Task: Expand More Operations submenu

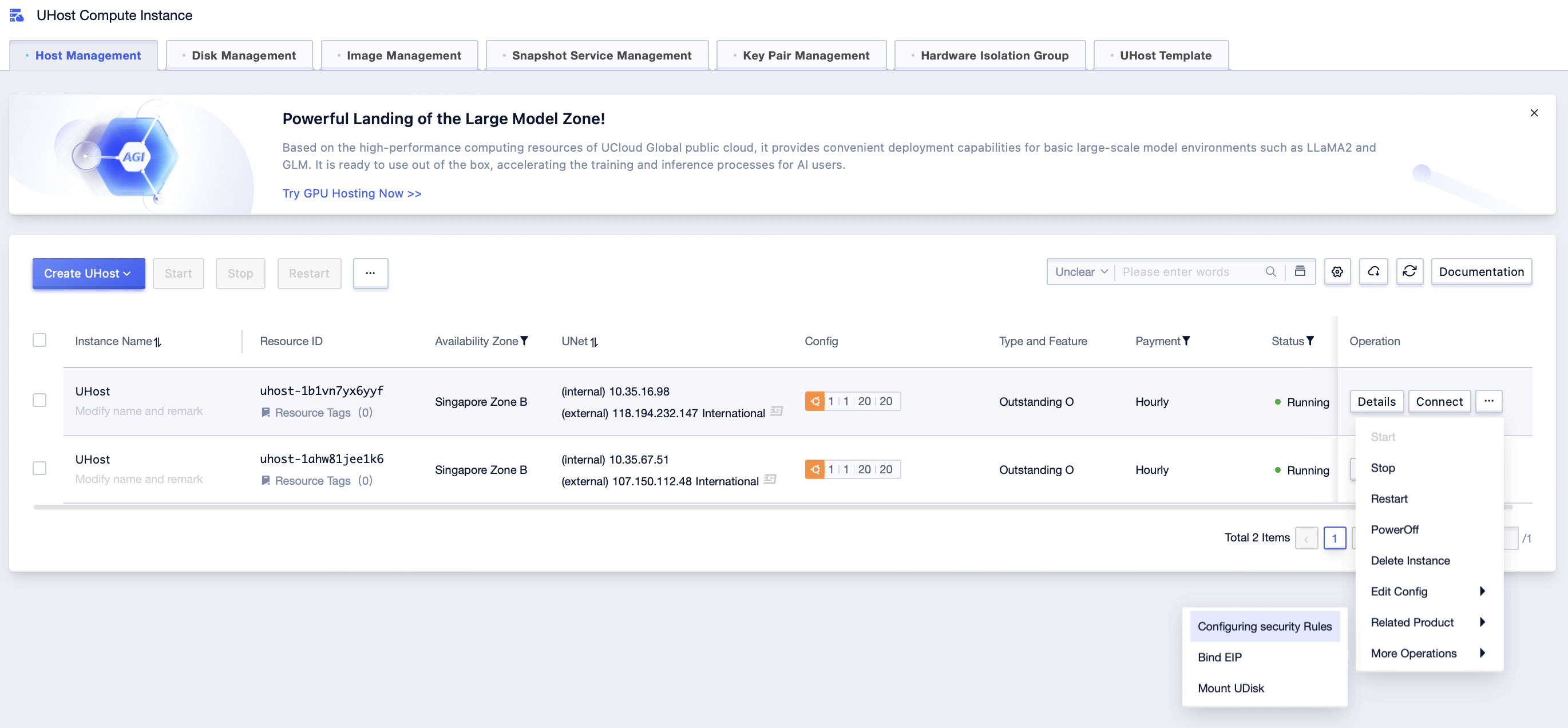Action: (1428, 654)
